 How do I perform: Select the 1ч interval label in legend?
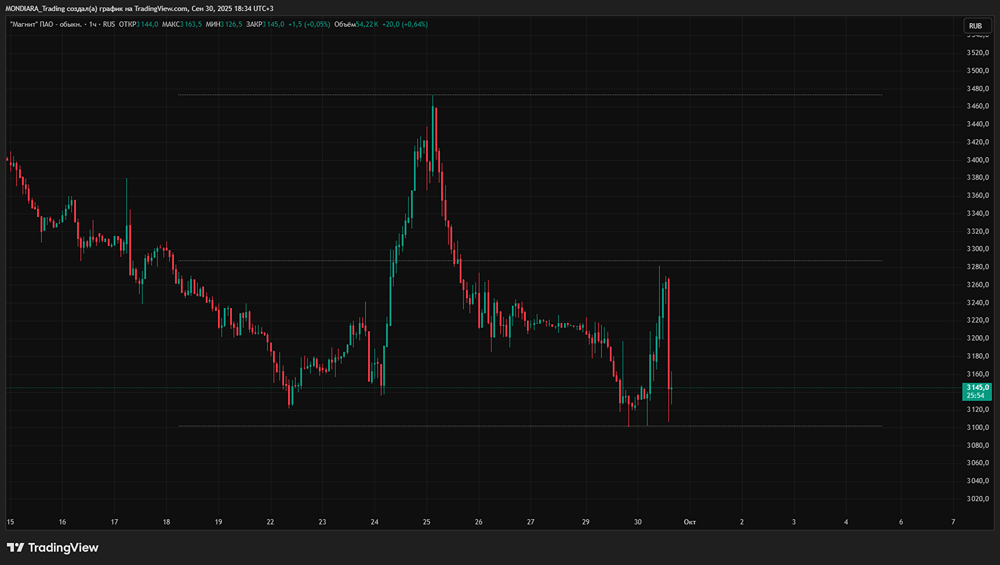(x=92, y=24)
